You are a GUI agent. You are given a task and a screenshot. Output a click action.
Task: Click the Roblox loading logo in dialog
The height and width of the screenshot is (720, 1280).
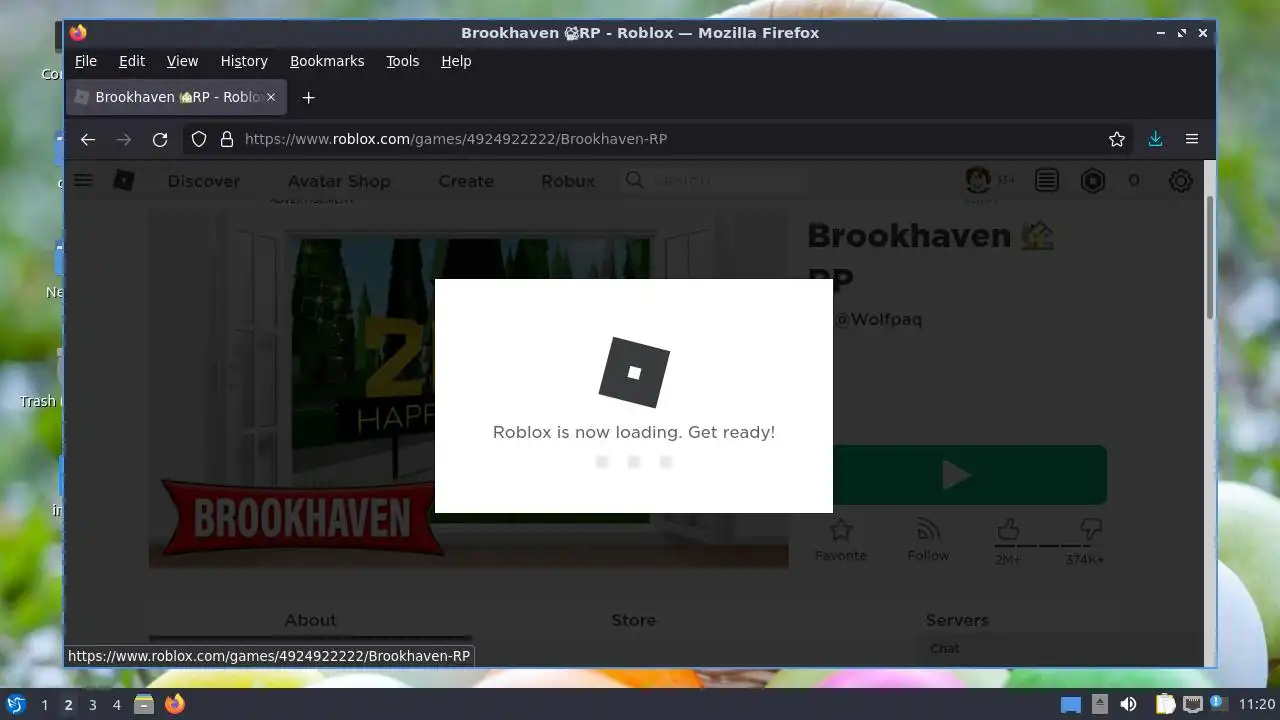coord(634,372)
